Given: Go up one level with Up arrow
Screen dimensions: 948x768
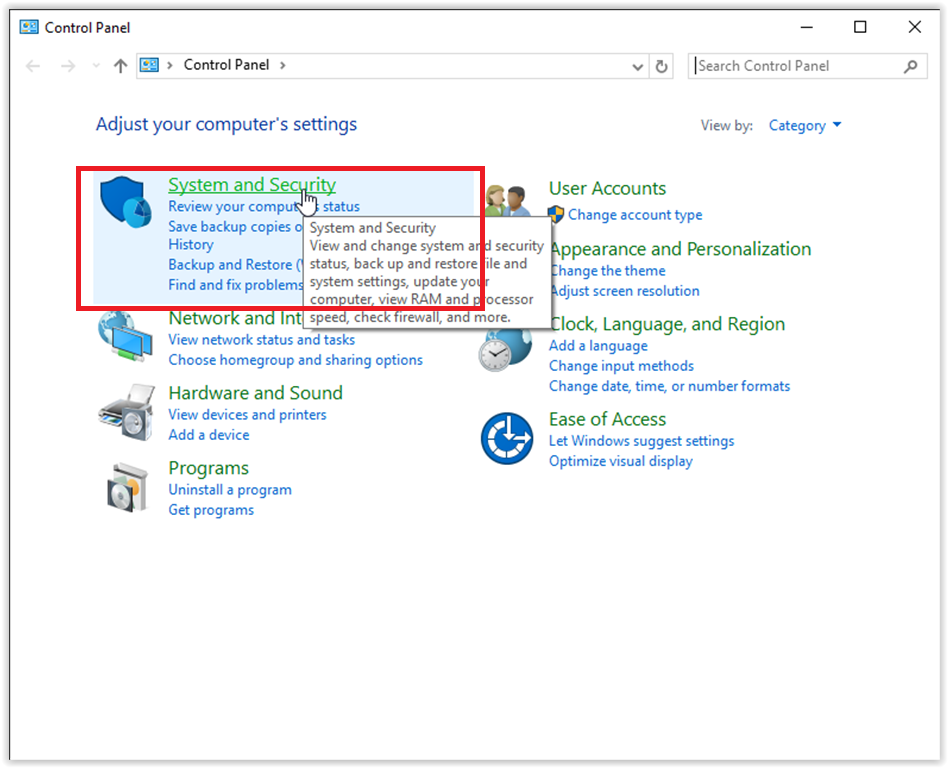Looking at the screenshot, I should pyautogui.click(x=120, y=66).
